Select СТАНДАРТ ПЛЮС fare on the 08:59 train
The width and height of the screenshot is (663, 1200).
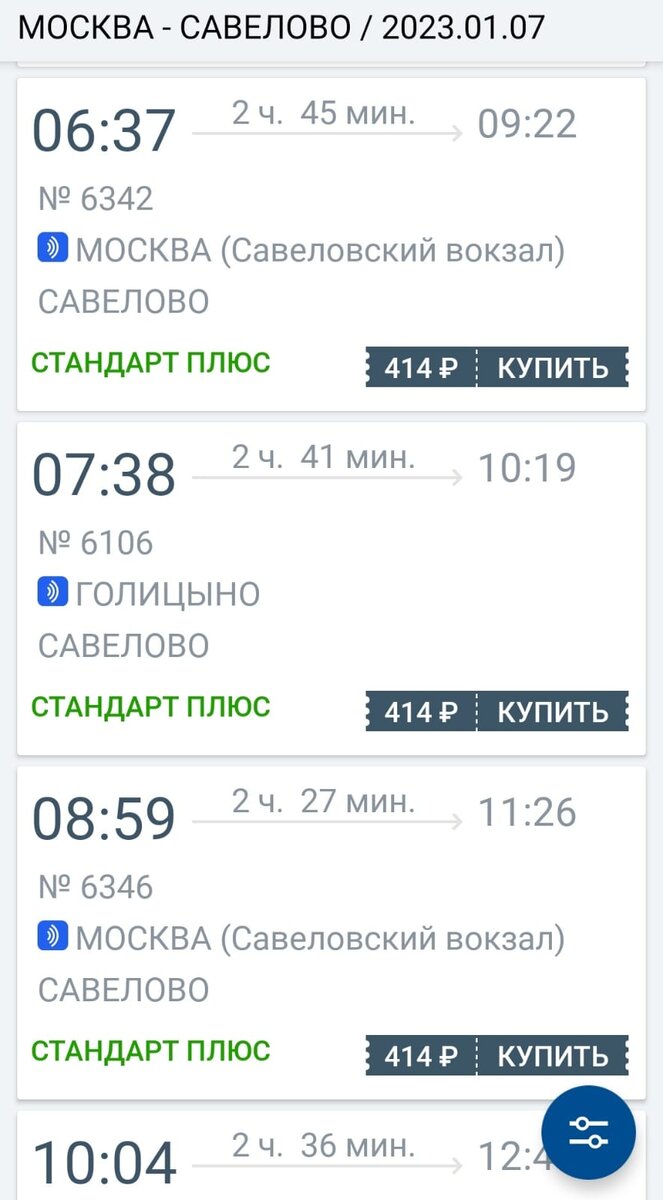point(148,1052)
